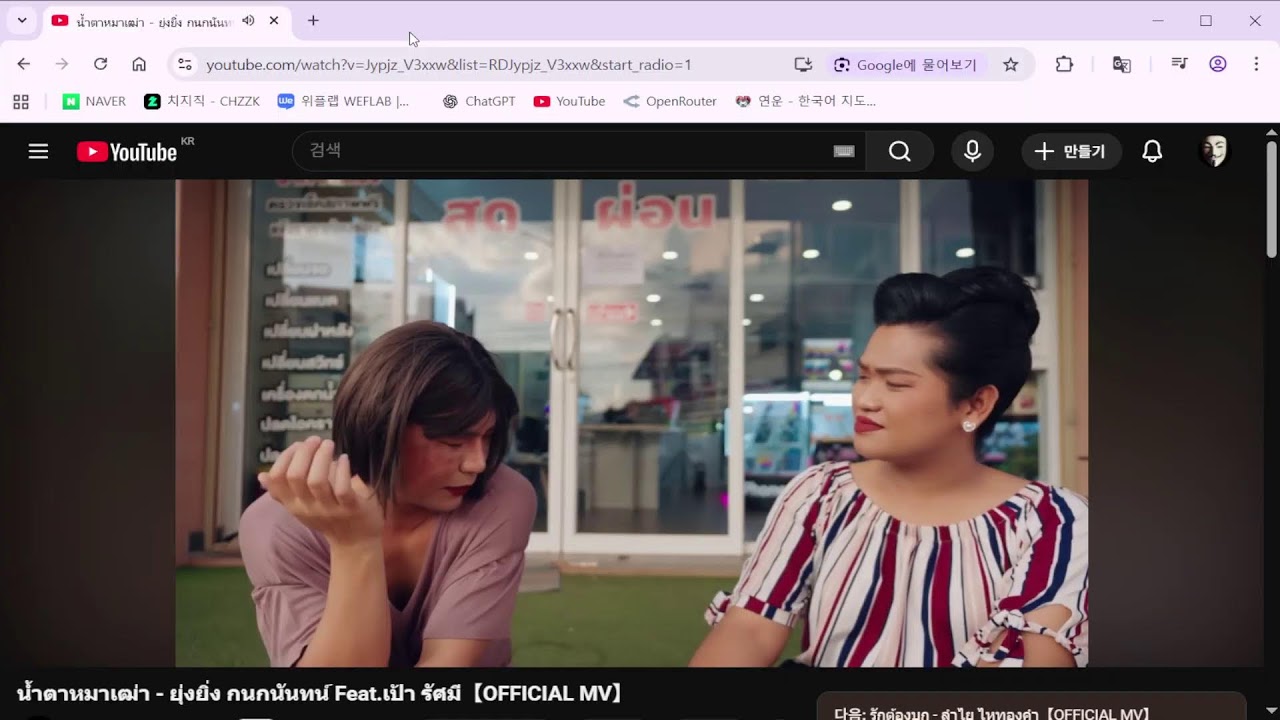1280x720 pixels.
Task: Start voice search with microphone
Action: (972, 151)
